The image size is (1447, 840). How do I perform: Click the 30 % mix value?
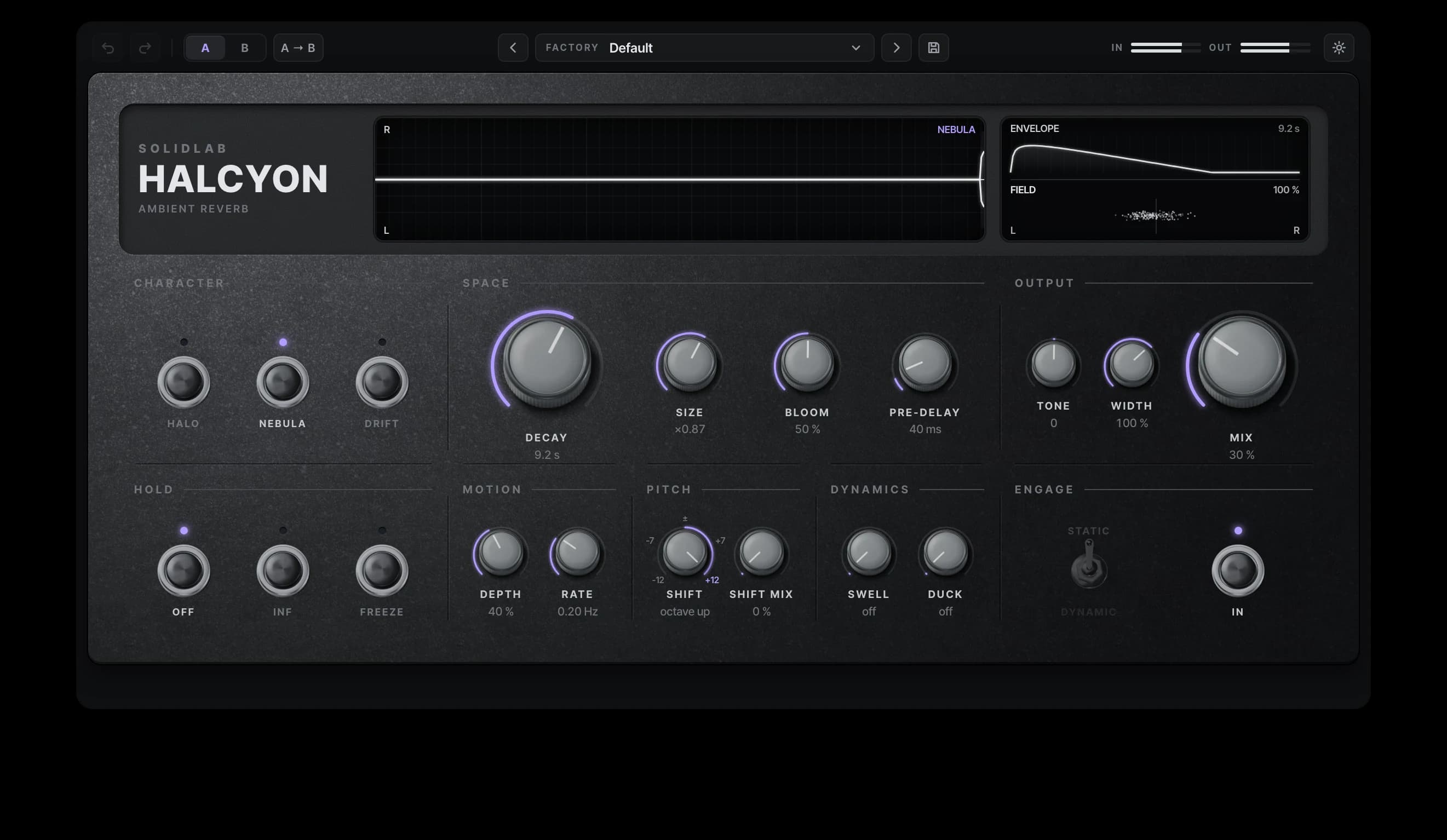1242,454
